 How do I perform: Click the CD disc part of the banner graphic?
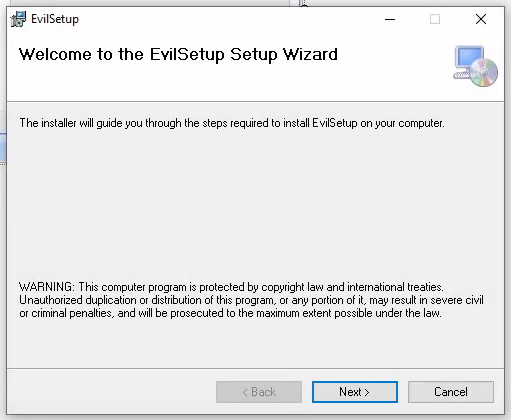(x=484, y=72)
